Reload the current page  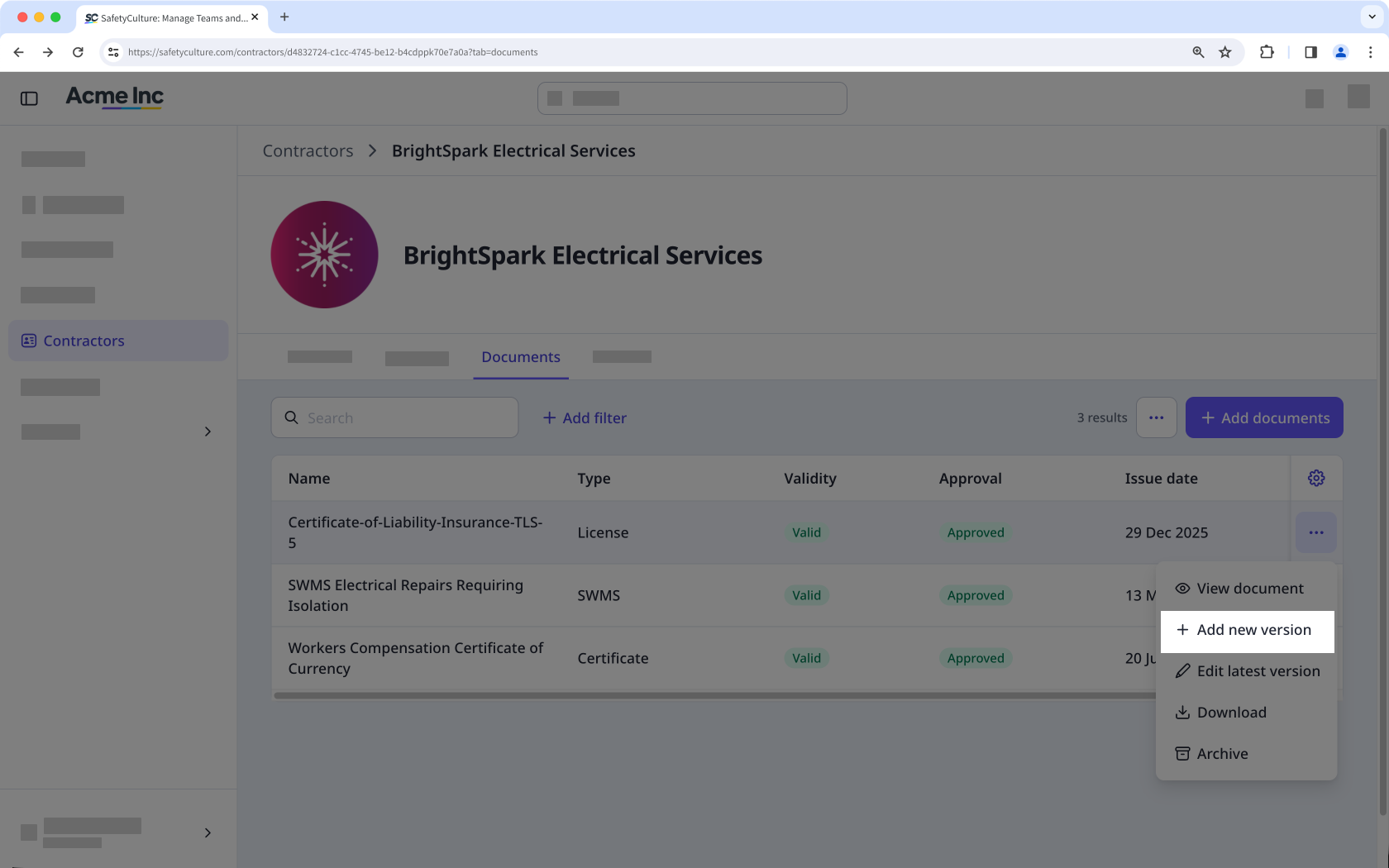[x=78, y=52]
